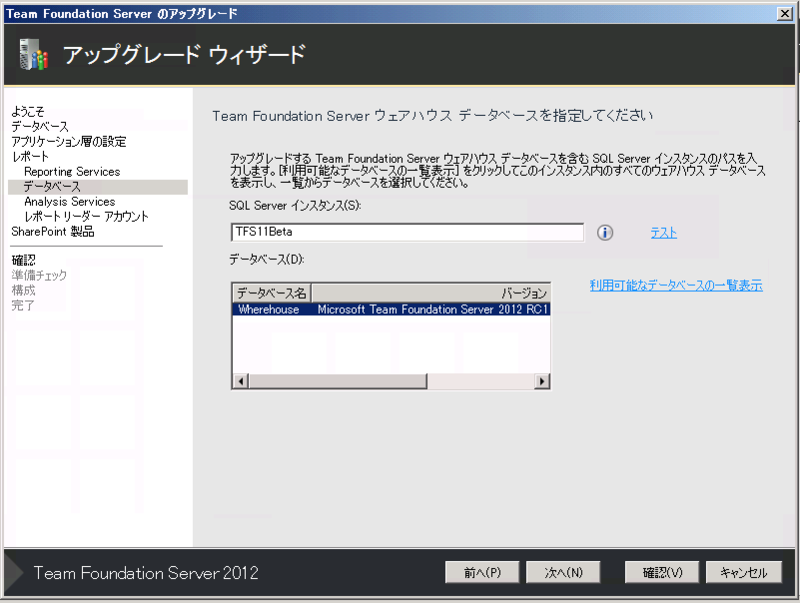
Task: Click the 完了 step in sidebar
Action: 23,306
